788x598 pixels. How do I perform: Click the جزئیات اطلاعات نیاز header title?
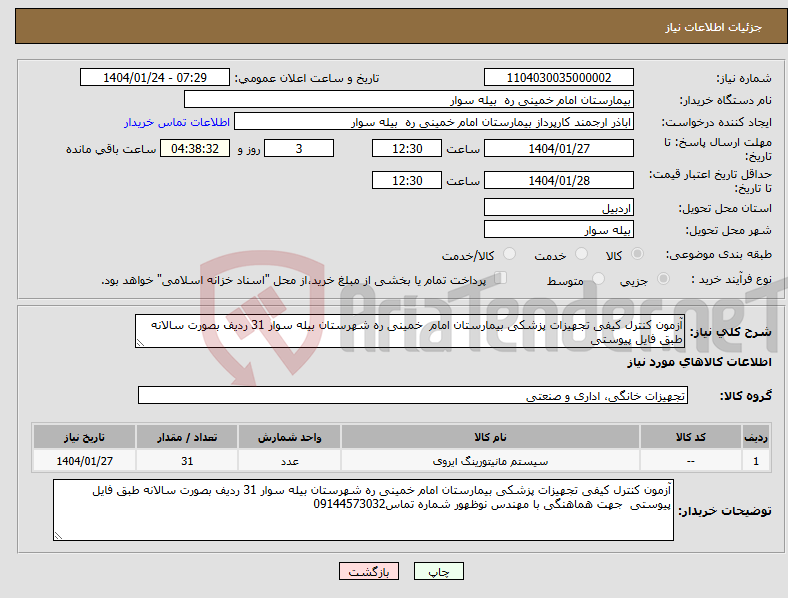click(x=714, y=27)
